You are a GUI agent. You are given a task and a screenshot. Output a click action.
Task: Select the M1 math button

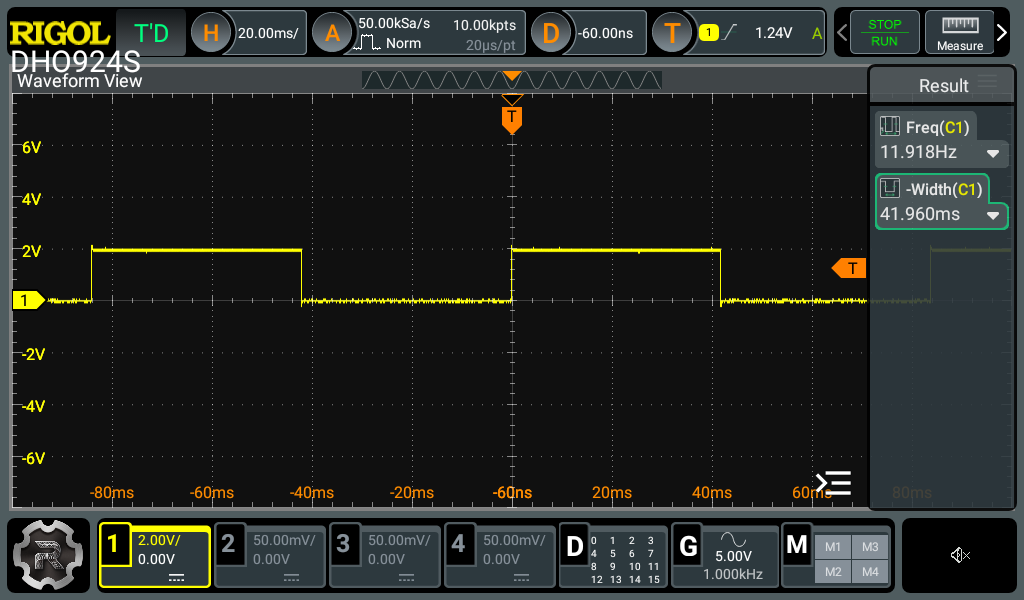[833, 547]
